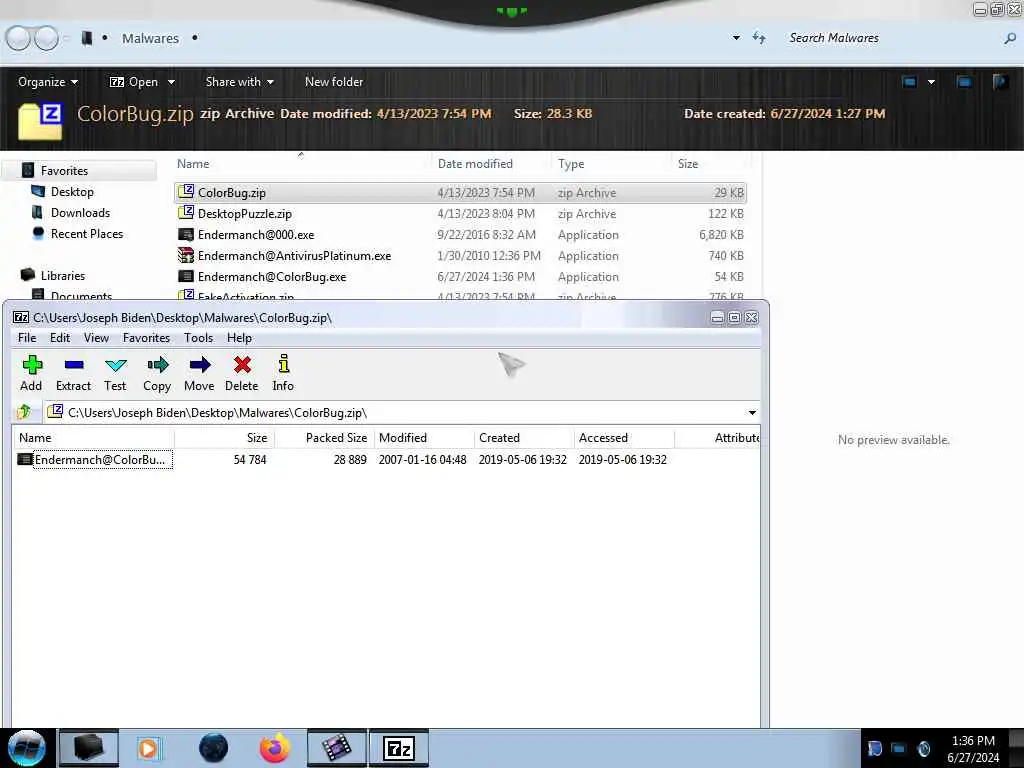Click the Explorer Forward navigation button

[x=46, y=38]
